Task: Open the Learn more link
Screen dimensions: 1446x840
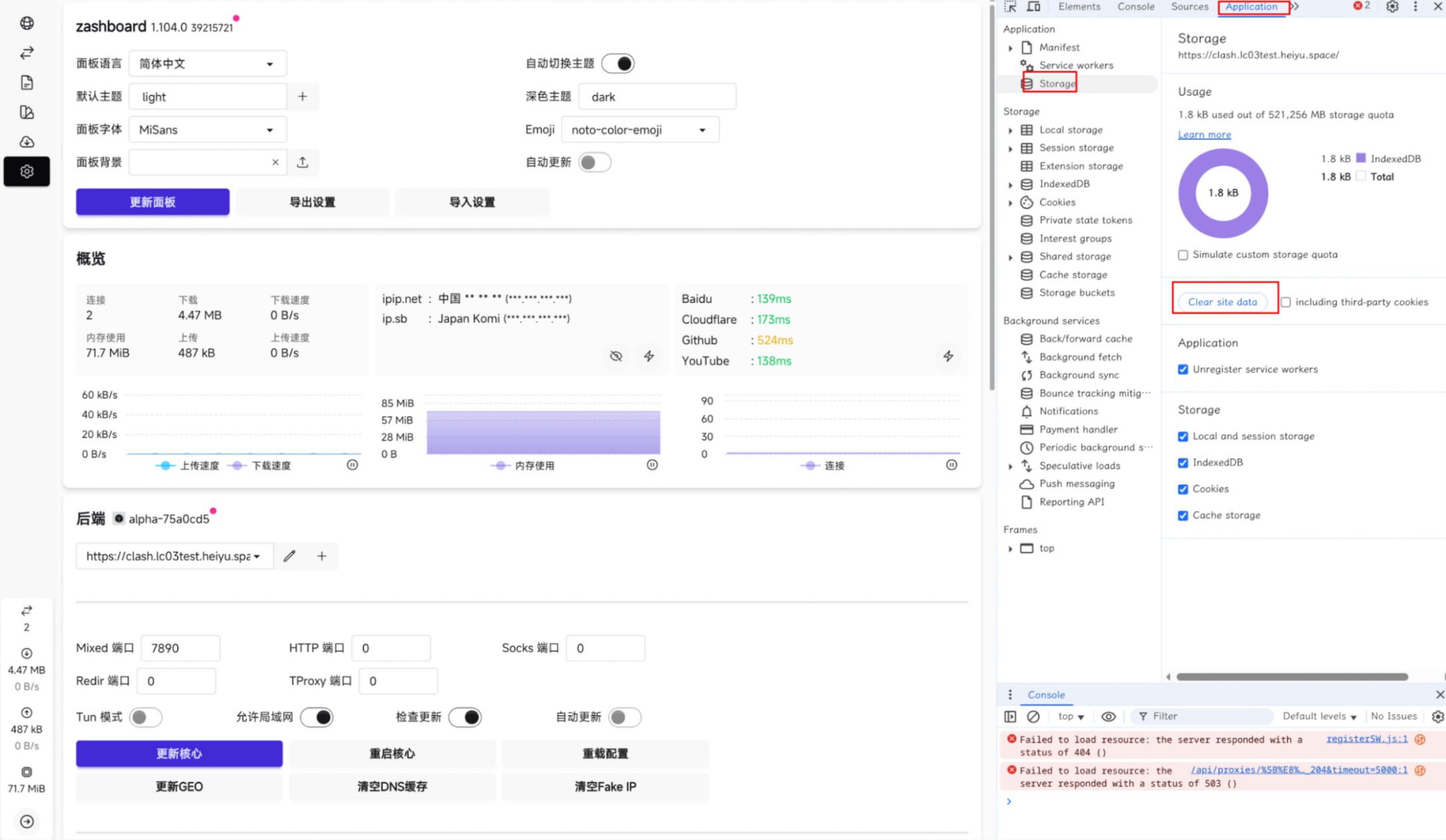Action: [x=1204, y=134]
